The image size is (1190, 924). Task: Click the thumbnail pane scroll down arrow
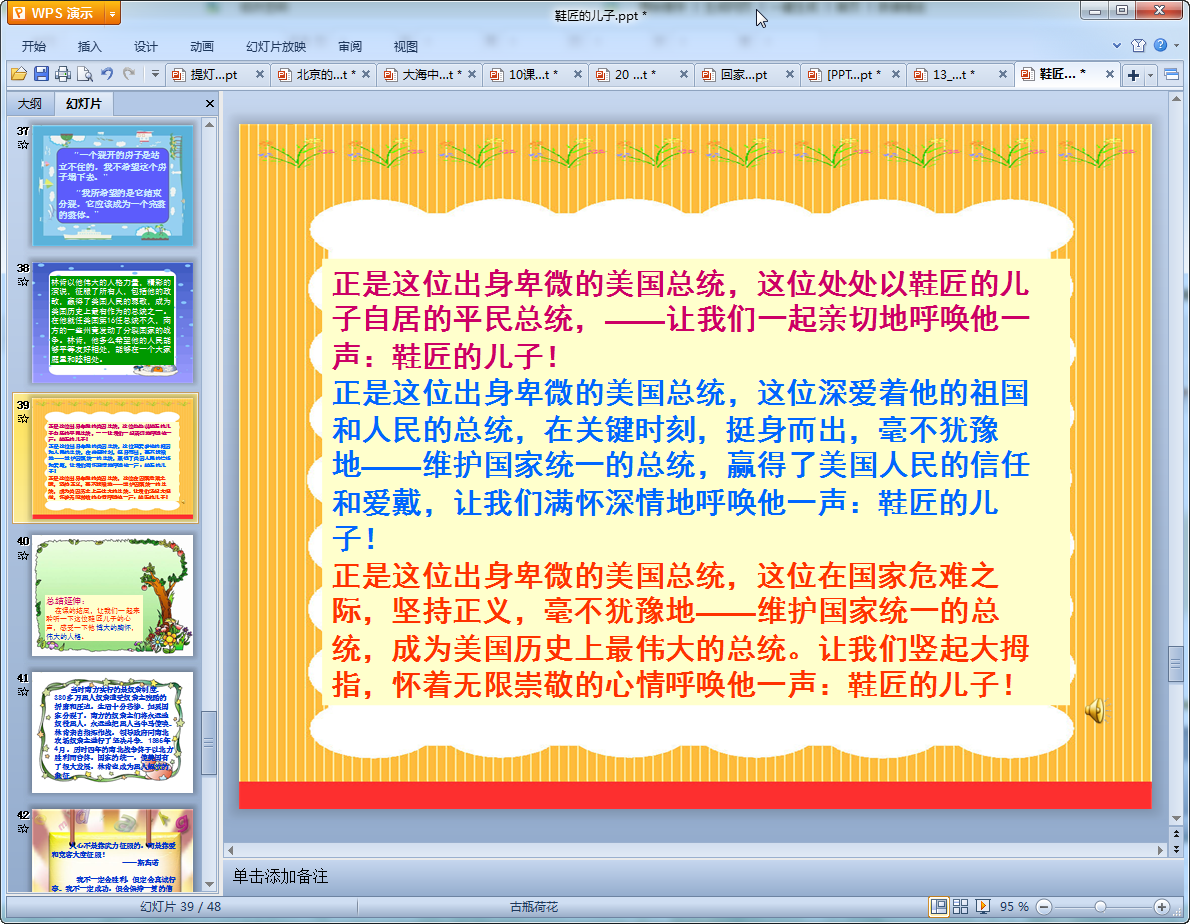click(209, 885)
